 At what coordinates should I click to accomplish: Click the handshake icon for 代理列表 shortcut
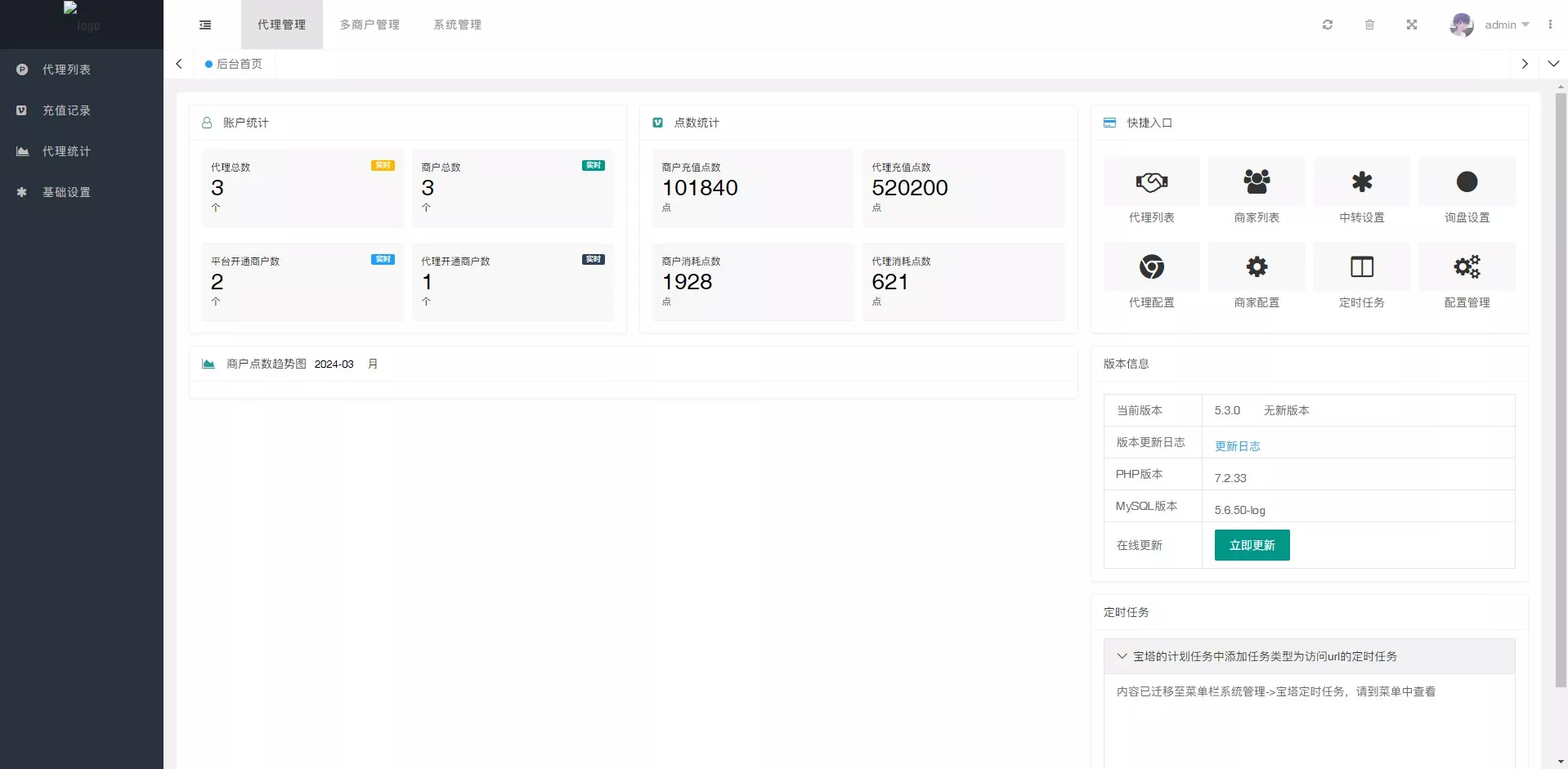(1151, 182)
